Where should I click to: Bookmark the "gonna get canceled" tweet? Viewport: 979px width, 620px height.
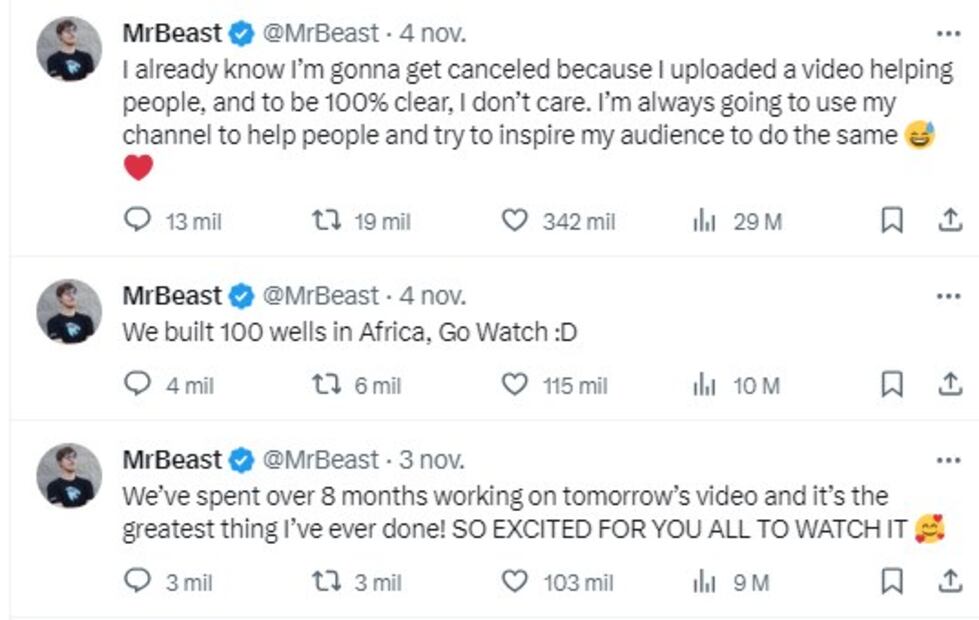coord(891,221)
